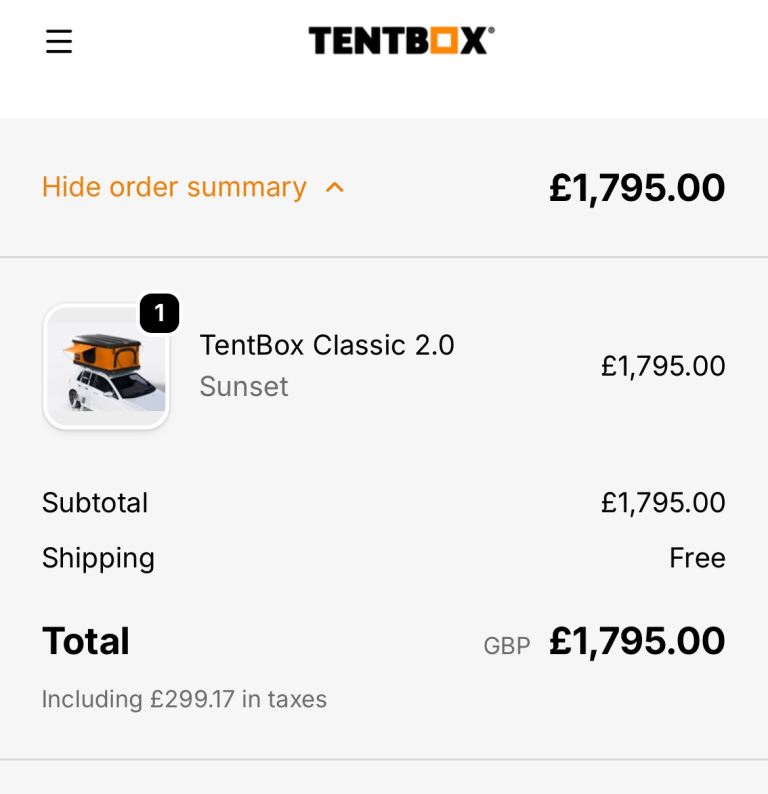Click the Shipping label
Image resolution: width=768 pixels, height=794 pixels.
coord(98,558)
